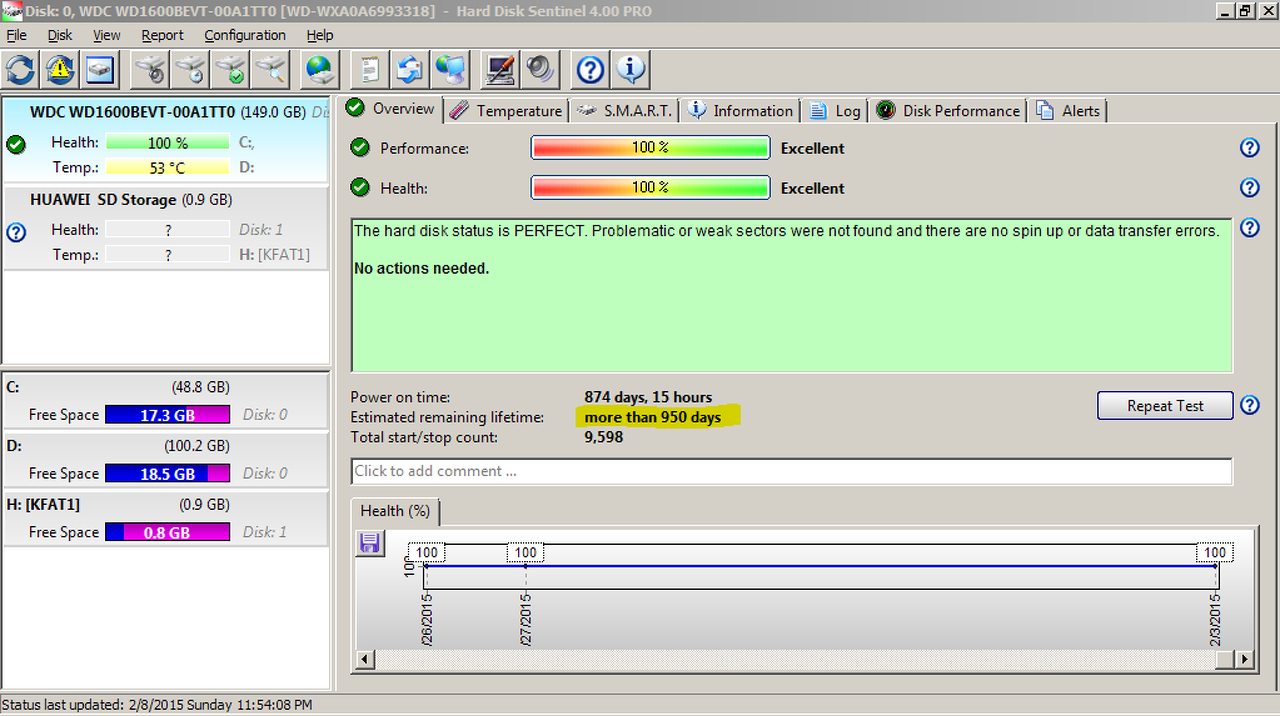Click the green check icon next to Health label
Screen dimensions: 1280x716
[x=359, y=188]
